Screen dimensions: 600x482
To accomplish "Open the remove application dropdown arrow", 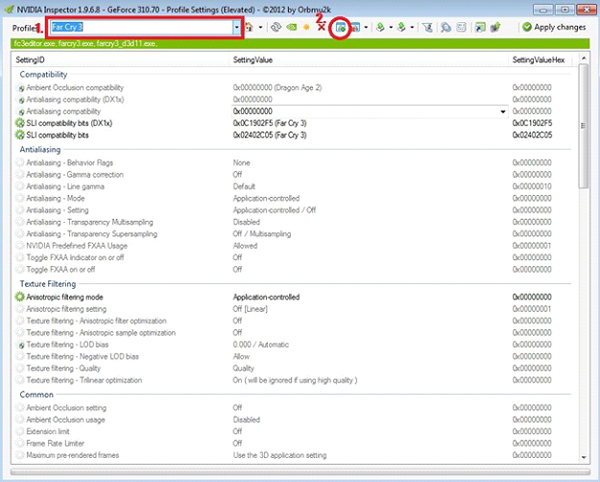I will (x=366, y=28).
